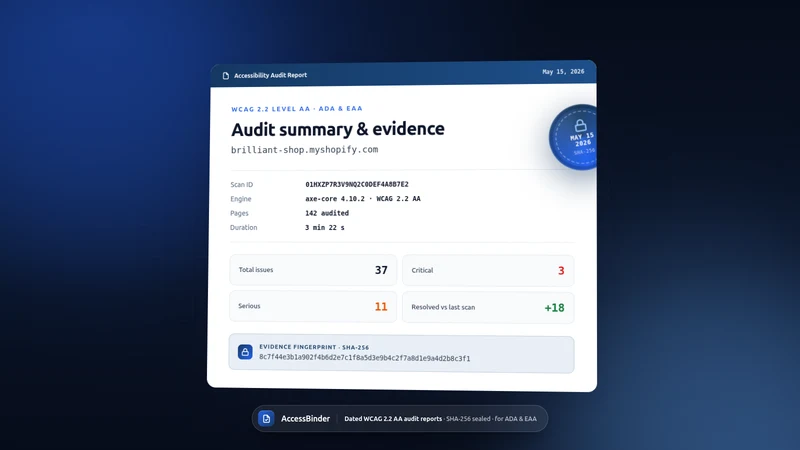Click the Resolved vs last scan label
Viewport: 800px width, 450px height.
tap(443, 307)
